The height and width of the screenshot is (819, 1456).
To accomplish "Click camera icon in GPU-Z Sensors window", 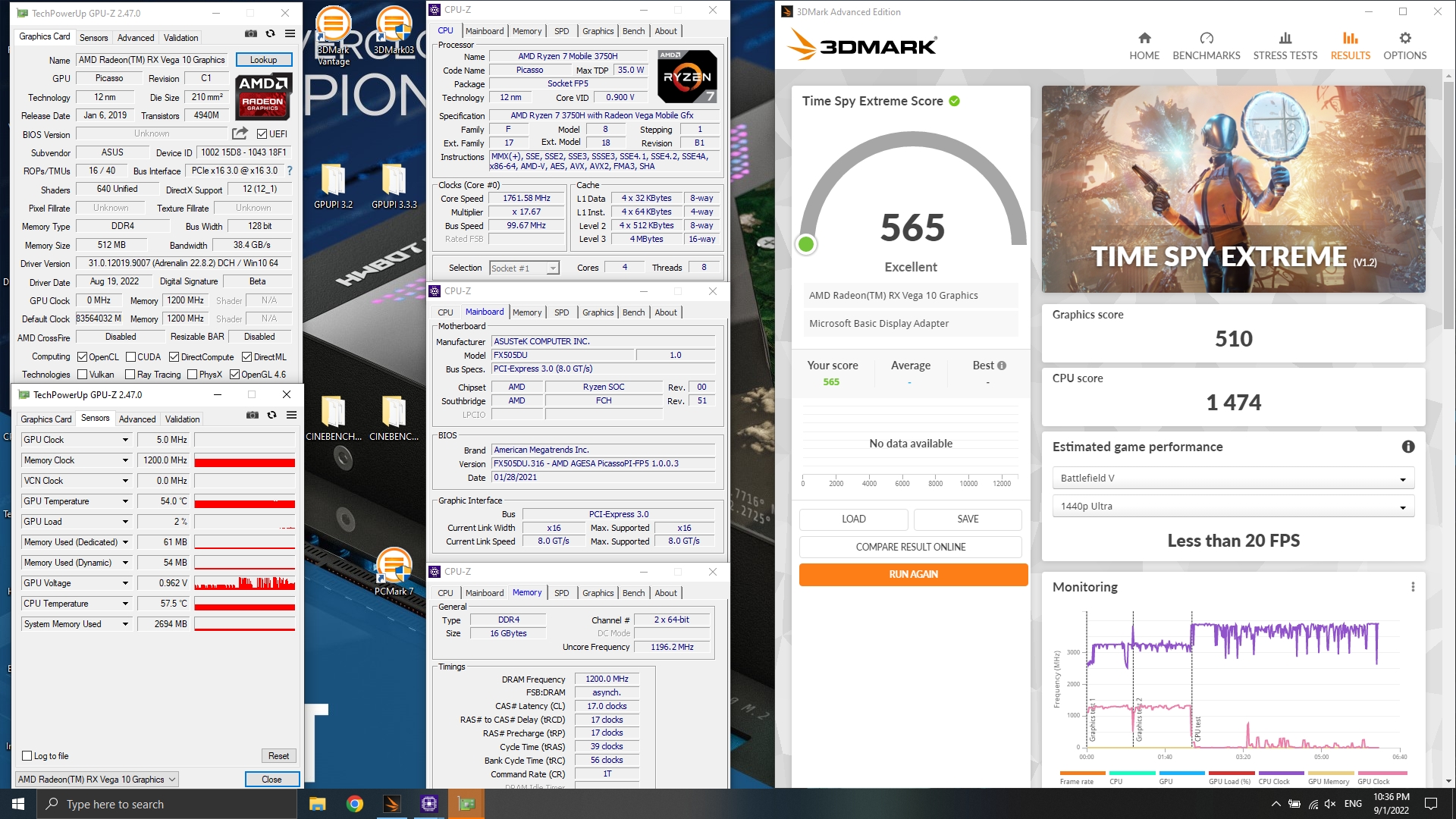I will tap(253, 416).
